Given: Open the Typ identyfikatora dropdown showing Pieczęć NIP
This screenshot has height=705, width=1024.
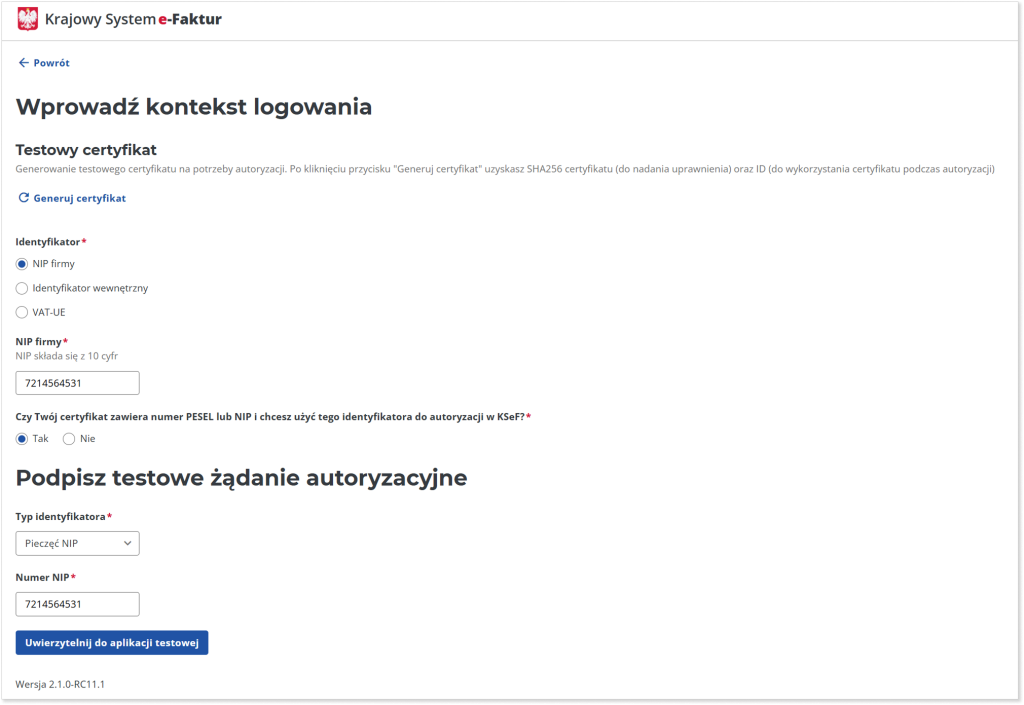Looking at the screenshot, I should point(77,543).
